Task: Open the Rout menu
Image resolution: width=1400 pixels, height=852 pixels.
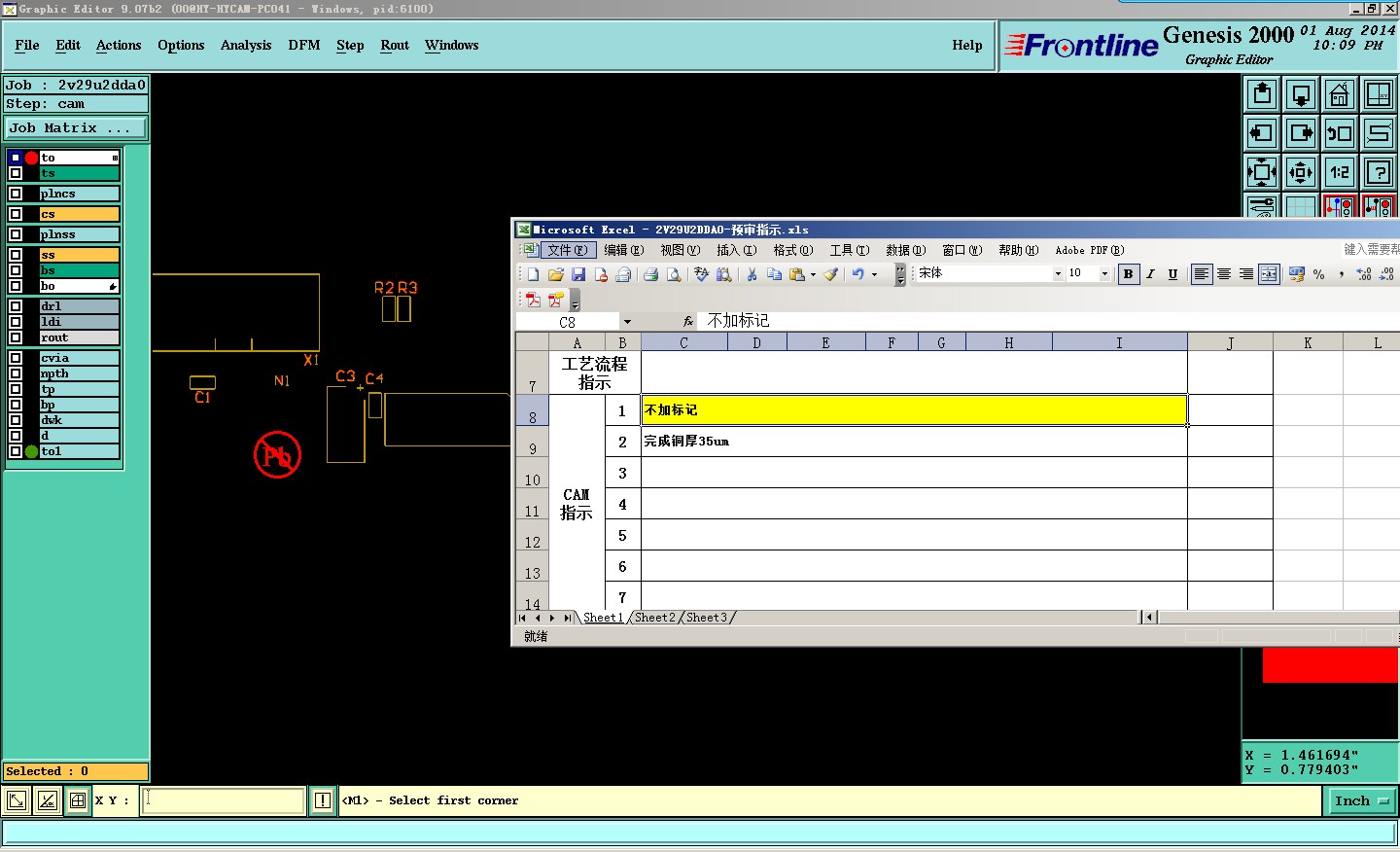Action: pos(395,46)
